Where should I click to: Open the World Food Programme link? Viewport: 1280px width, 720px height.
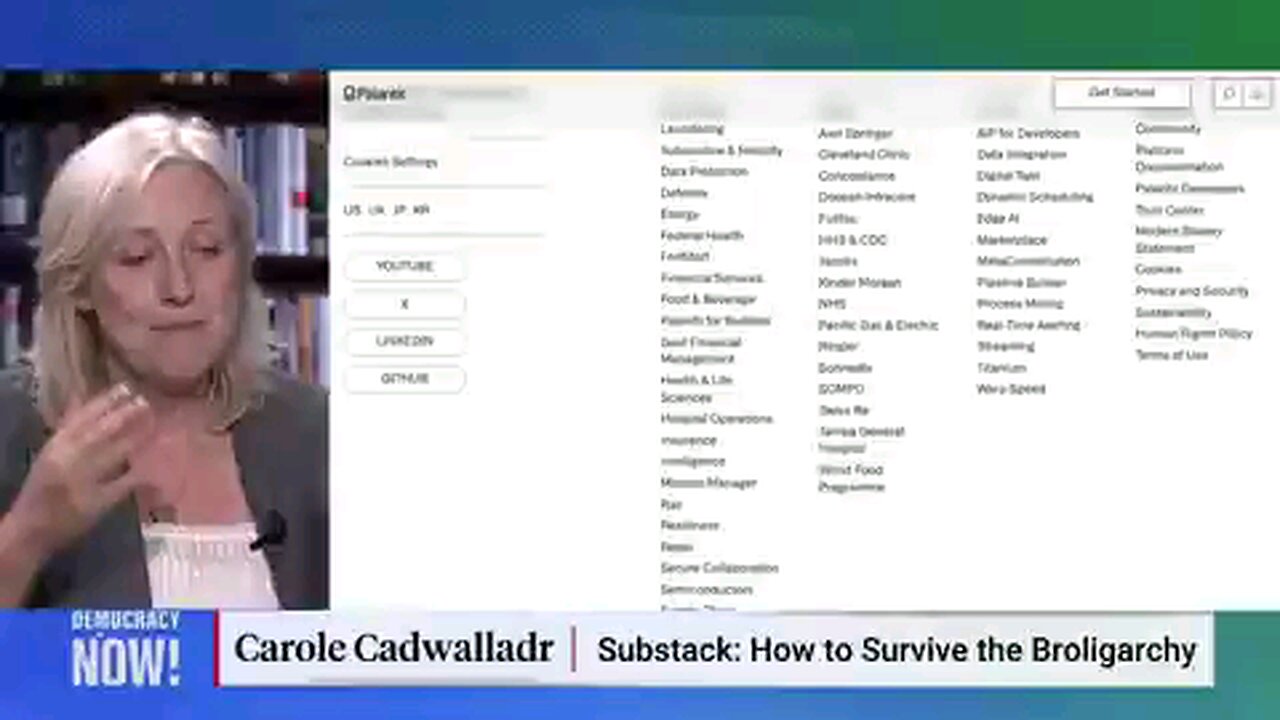point(851,478)
